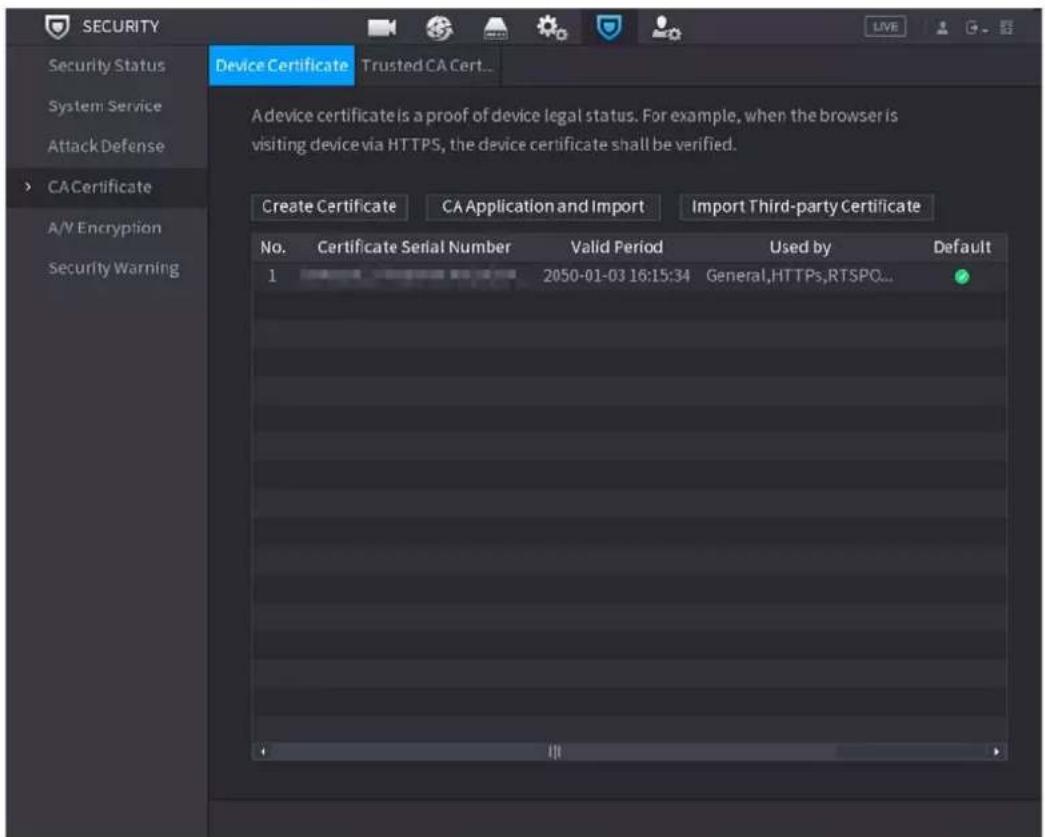The width and height of the screenshot is (1045, 837).
Task: Open Attack Defense in the sidebar
Action: [106, 146]
